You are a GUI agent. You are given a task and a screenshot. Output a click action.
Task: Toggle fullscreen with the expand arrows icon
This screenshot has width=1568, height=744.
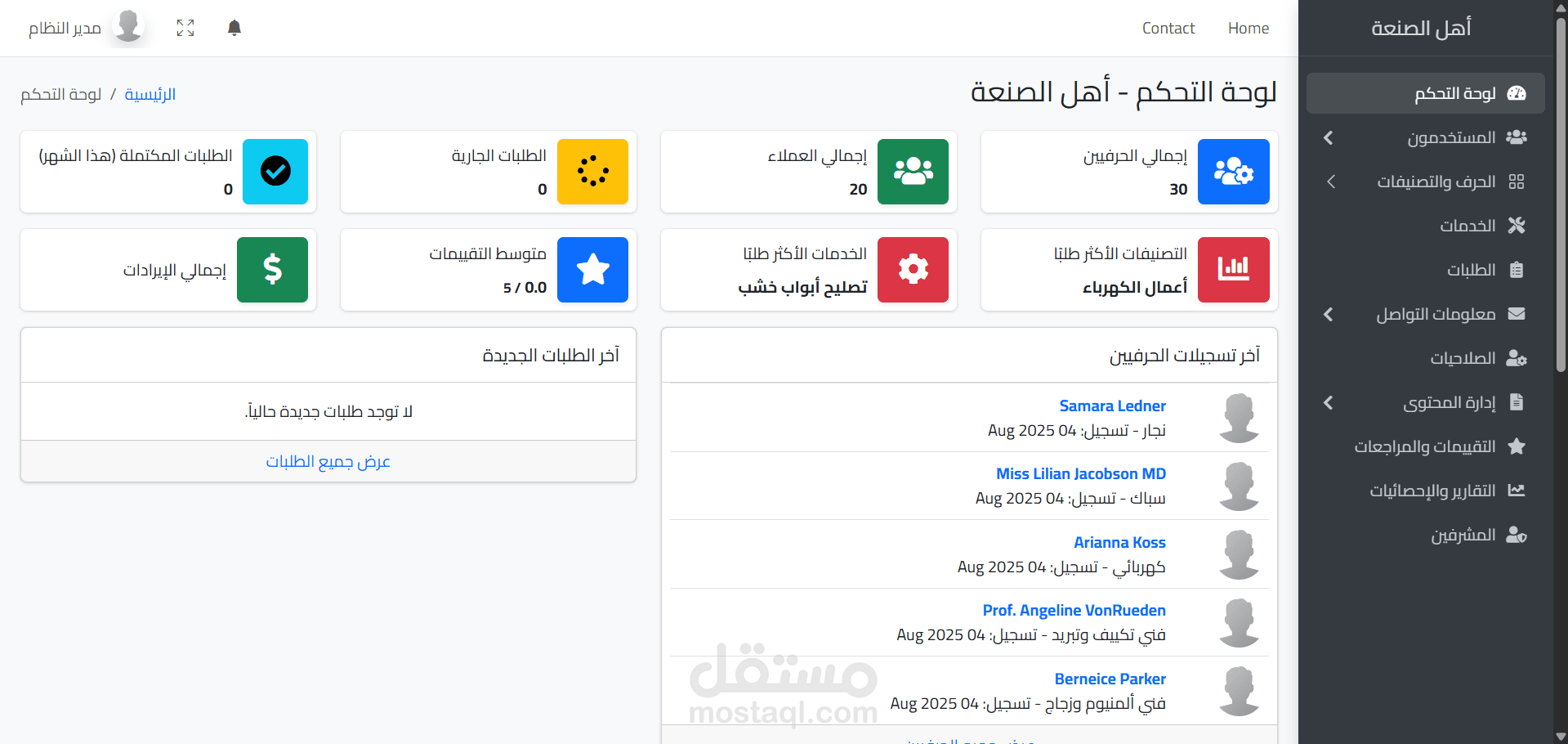point(185,28)
